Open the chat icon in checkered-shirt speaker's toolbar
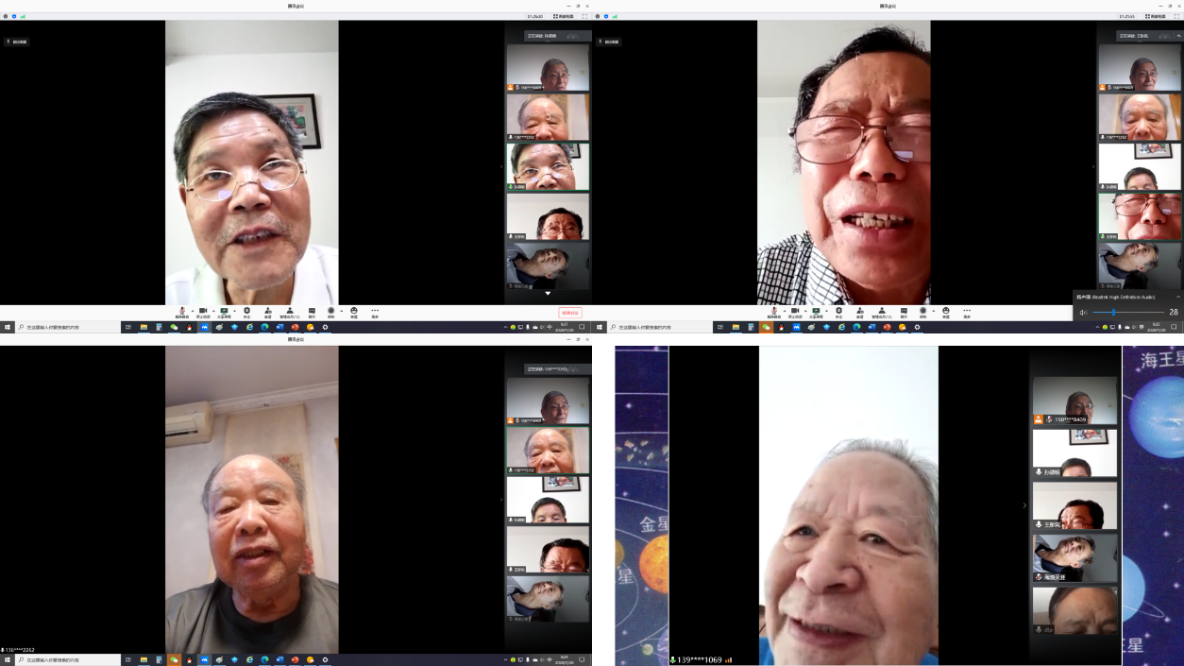The width and height of the screenshot is (1184, 666). pyautogui.click(x=904, y=312)
